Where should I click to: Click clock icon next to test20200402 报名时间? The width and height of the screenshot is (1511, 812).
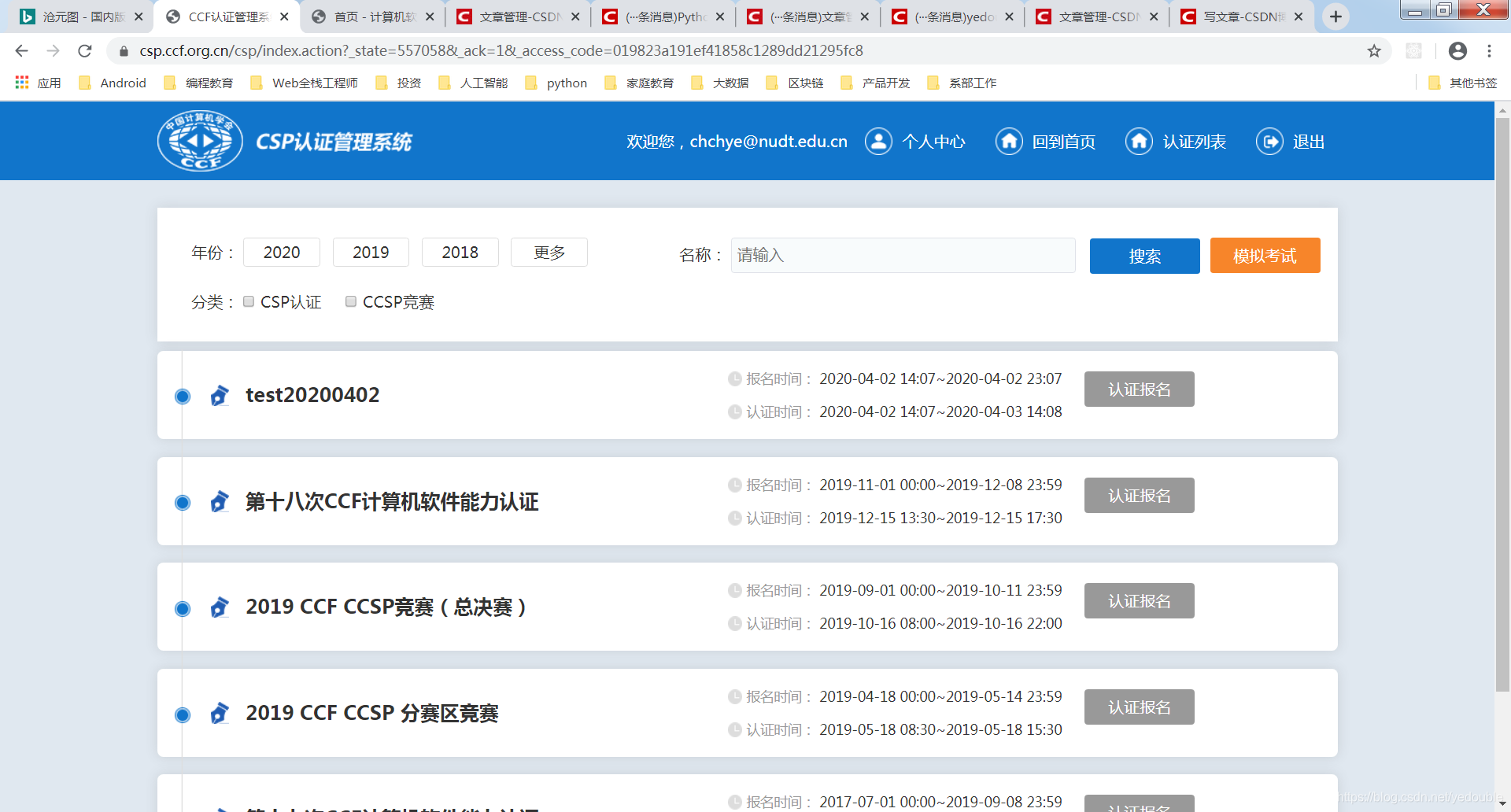pyautogui.click(x=734, y=378)
